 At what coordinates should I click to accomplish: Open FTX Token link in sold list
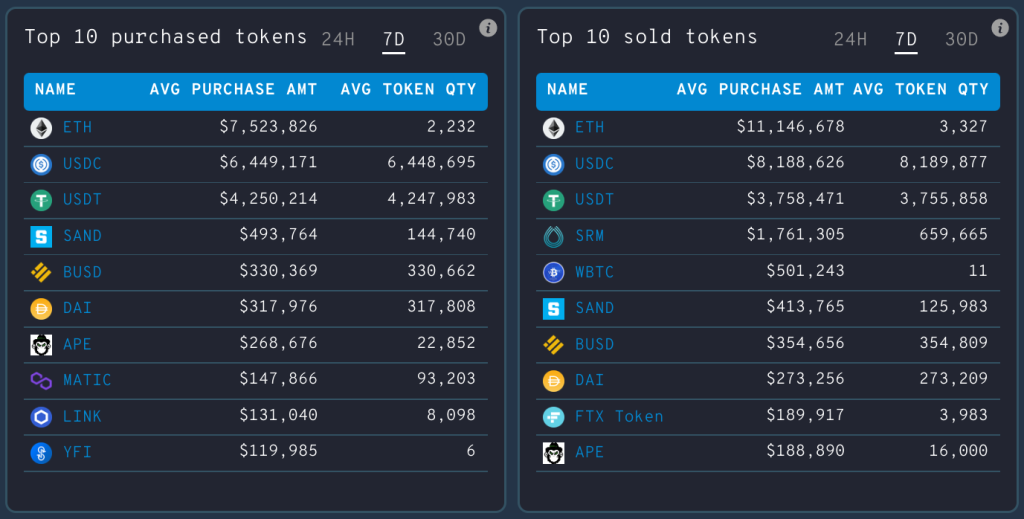(x=619, y=416)
